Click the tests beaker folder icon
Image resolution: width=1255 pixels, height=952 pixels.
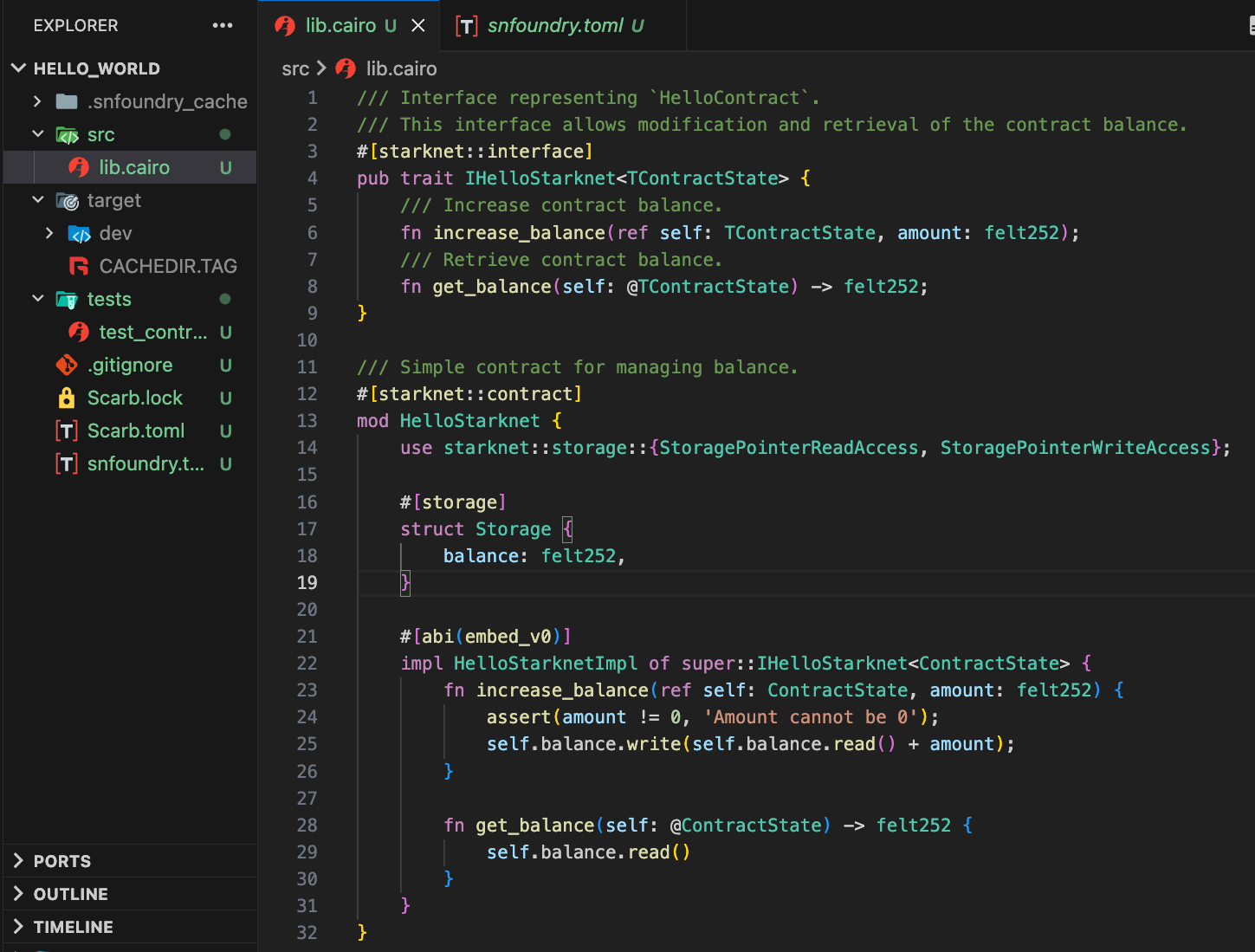67,299
